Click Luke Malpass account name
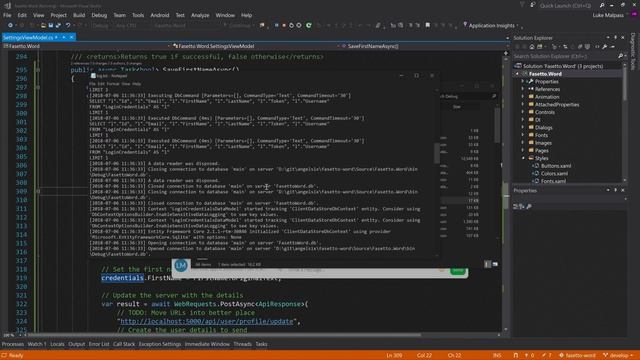The width and height of the screenshot is (640, 360). (608, 15)
